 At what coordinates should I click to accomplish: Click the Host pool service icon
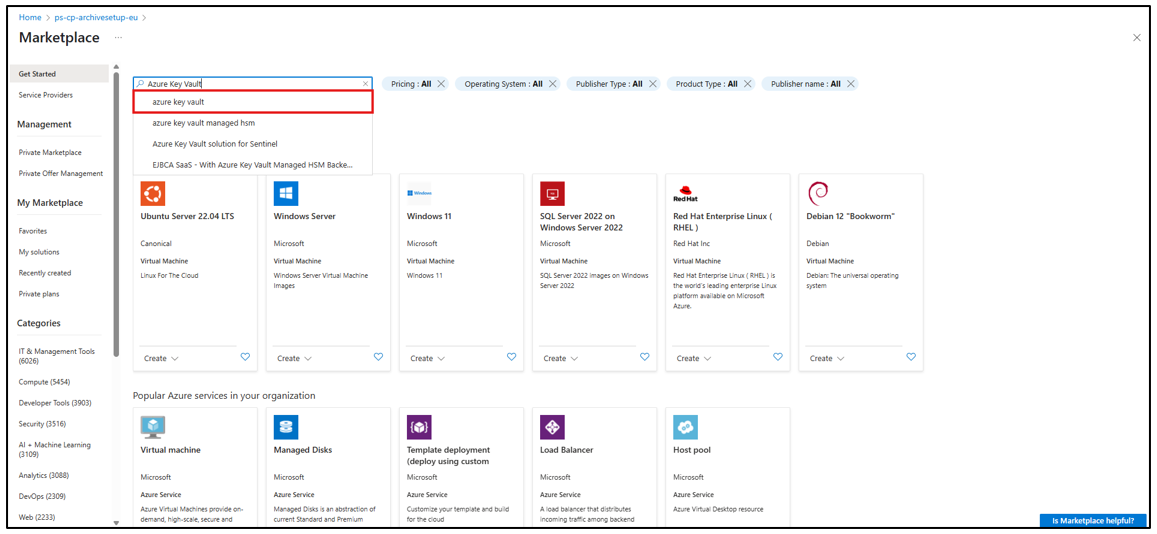click(685, 427)
